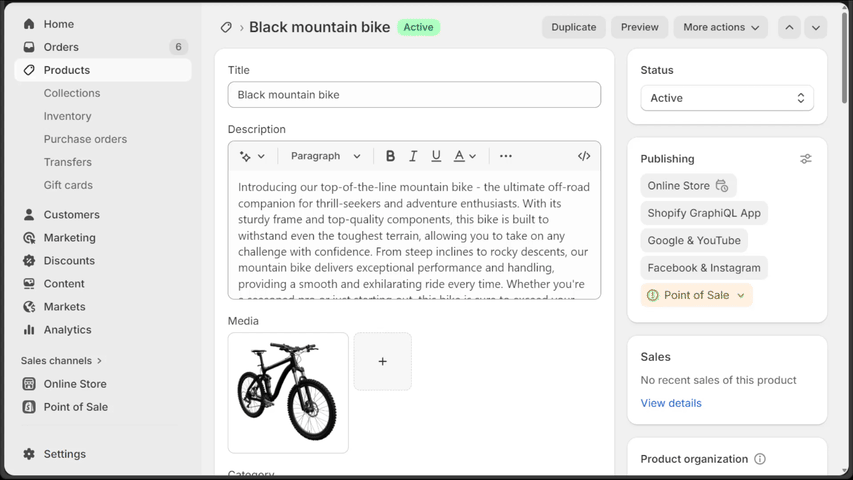Open the text color dropdown
Image resolution: width=853 pixels, height=480 pixels.
pyautogui.click(x=465, y=156)
